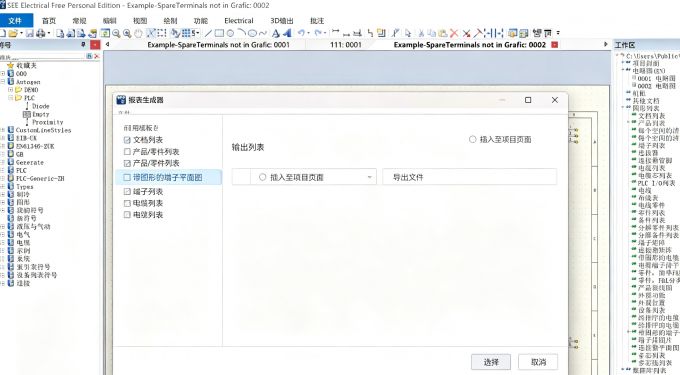Select the Circle drawing tool
This screenshot has height=375, width=680.
click(x=230, y=33)
